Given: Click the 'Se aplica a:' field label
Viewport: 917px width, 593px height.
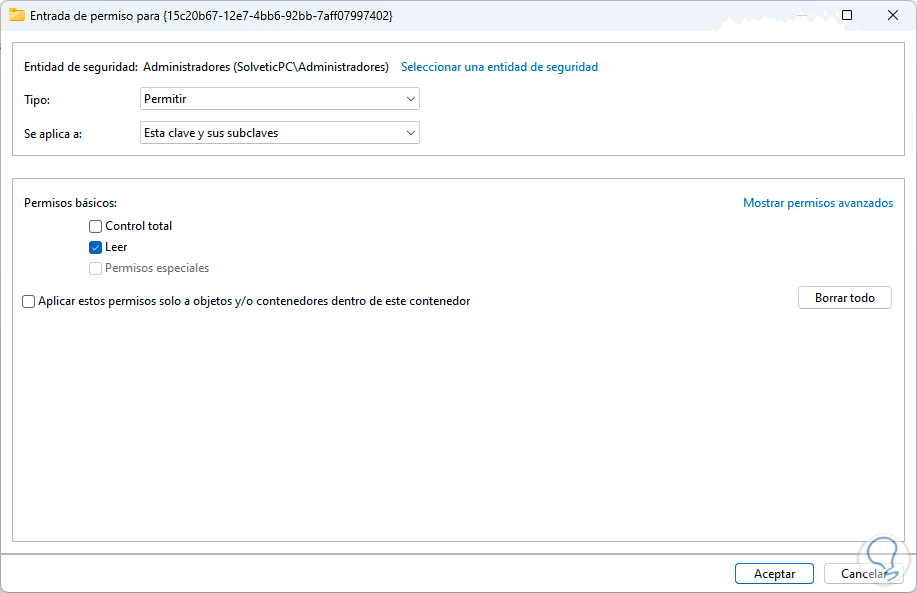Looking at the screenshot, I should pyautogui.click(x=52, y=133).
